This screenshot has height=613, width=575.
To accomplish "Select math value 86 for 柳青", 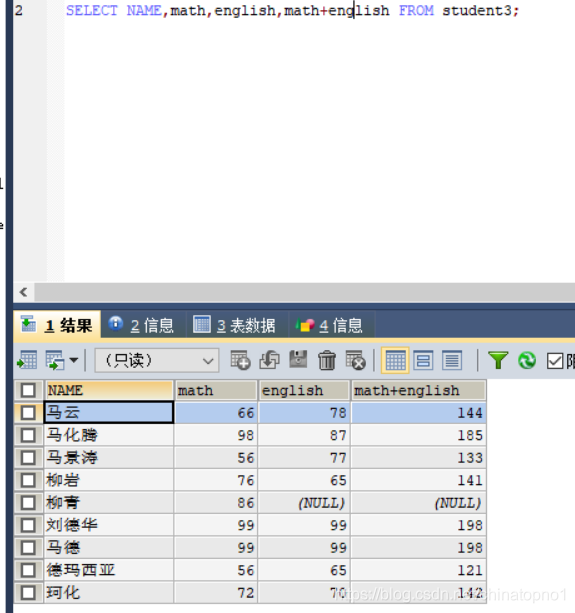I will point(216,503).
